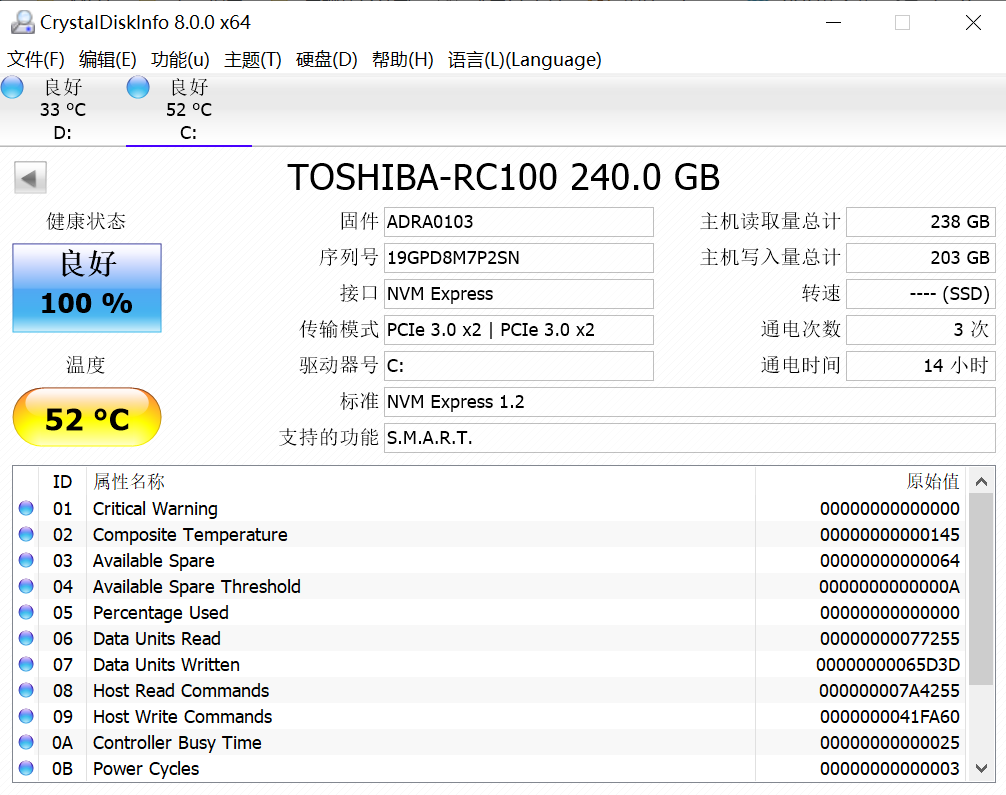1006x795 pixels.
Task: Click the total host reads value 238 GB
Action: click(x=921, y=222)
